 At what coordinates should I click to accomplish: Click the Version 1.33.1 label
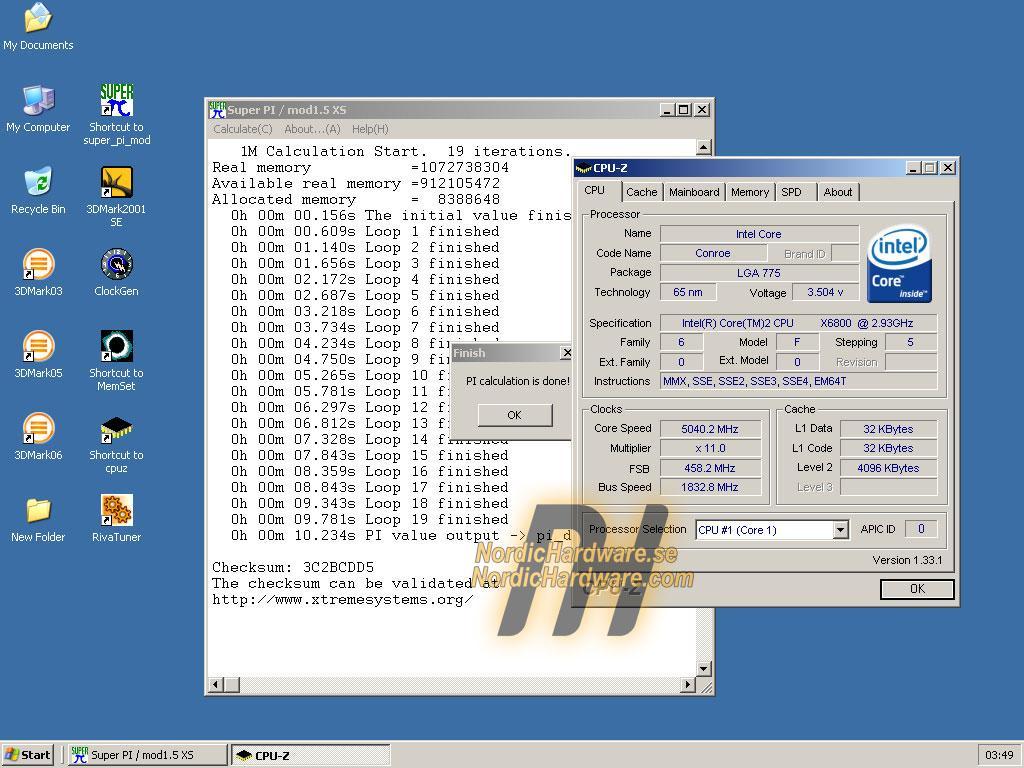pyautogui.click(x=907, y=560)
